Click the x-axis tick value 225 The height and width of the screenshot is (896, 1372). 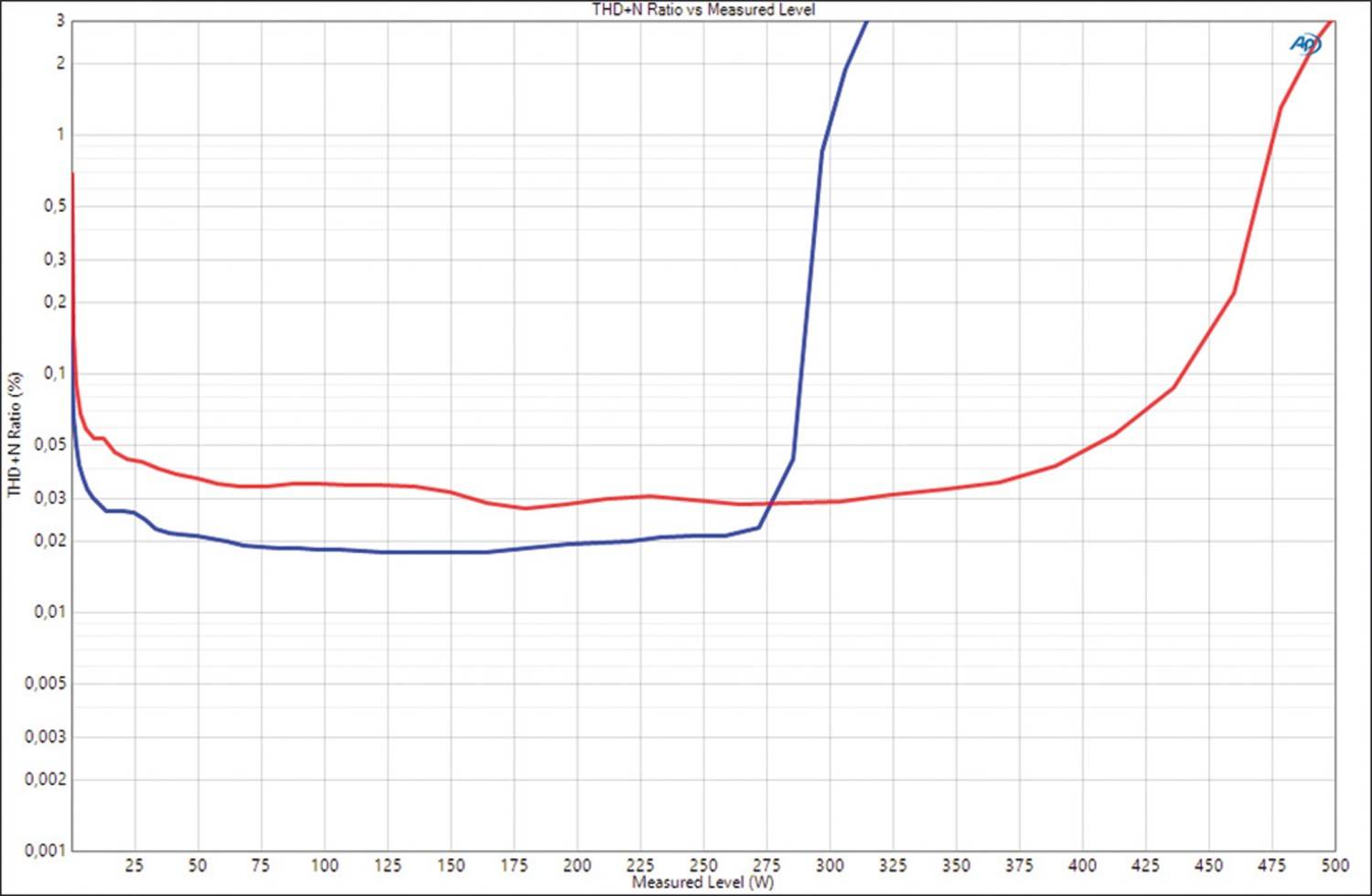click(640, 865)
